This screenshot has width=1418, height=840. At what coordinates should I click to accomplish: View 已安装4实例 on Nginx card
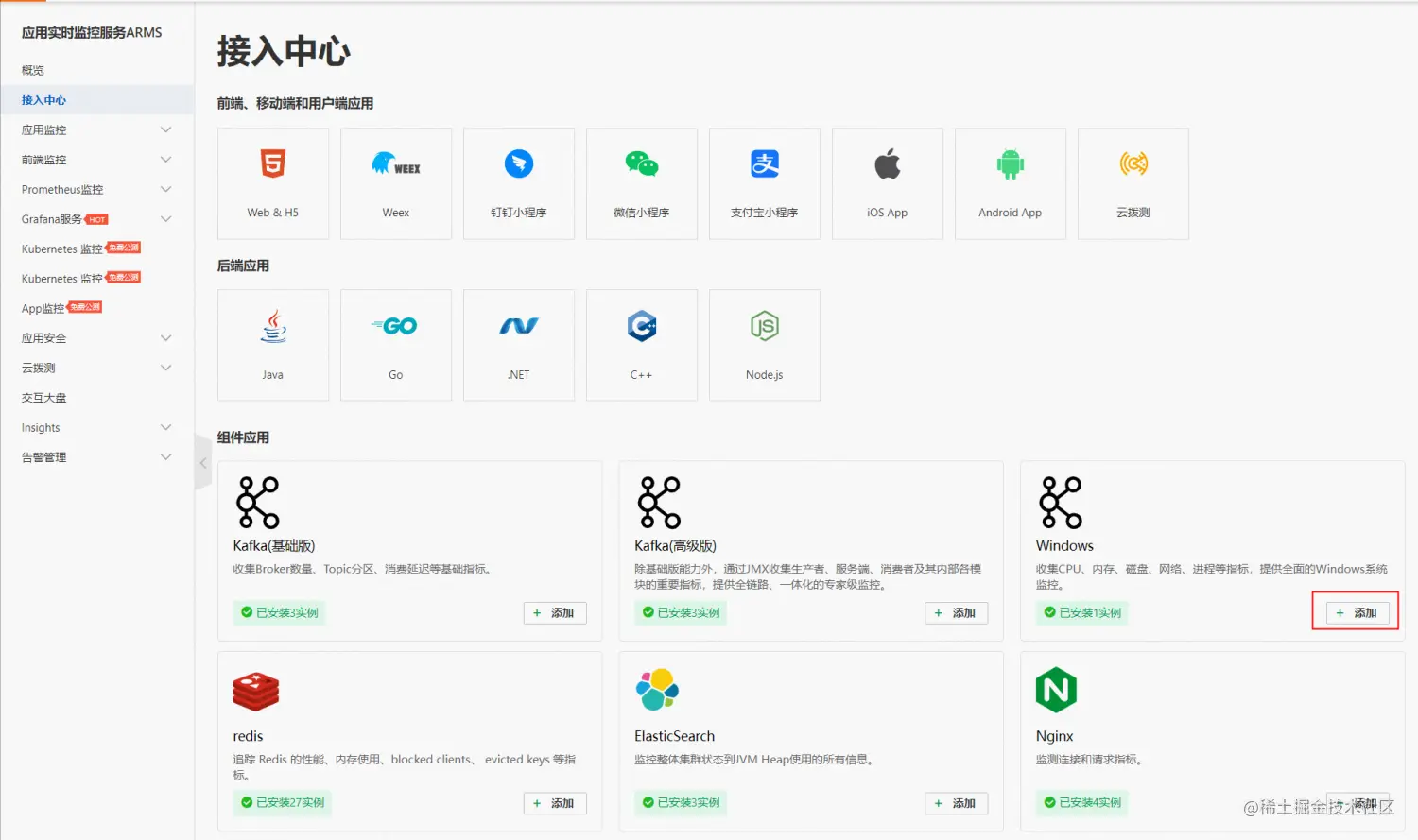[1082, 802]
